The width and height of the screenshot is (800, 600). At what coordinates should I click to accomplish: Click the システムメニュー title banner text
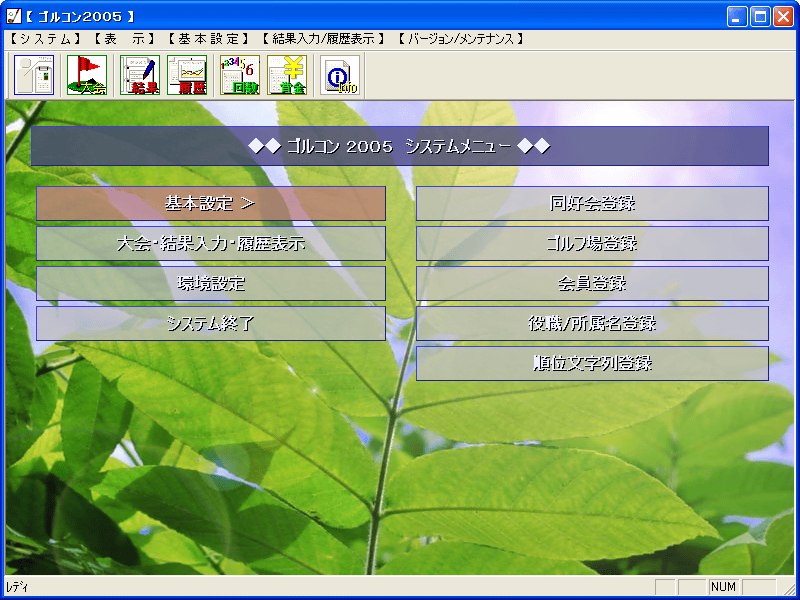(x=399, y=146)
